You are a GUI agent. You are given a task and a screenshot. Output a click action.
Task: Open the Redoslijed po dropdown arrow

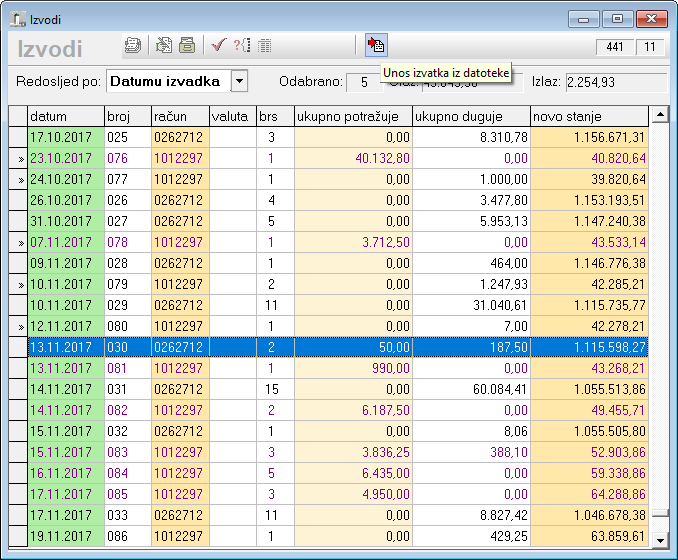click(239, 81)
